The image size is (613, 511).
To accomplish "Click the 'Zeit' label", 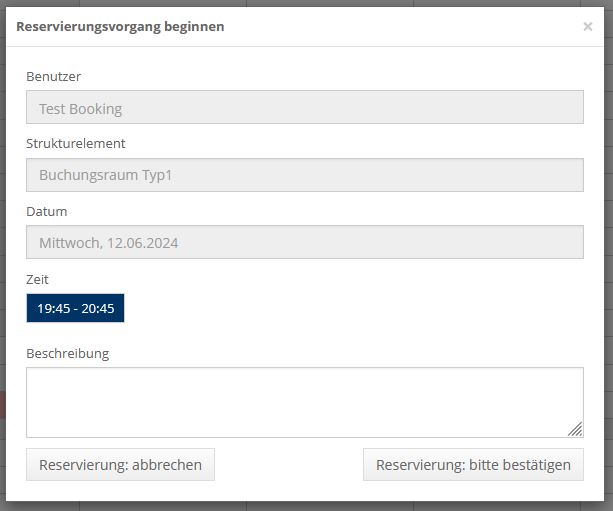I will (37, 280).
